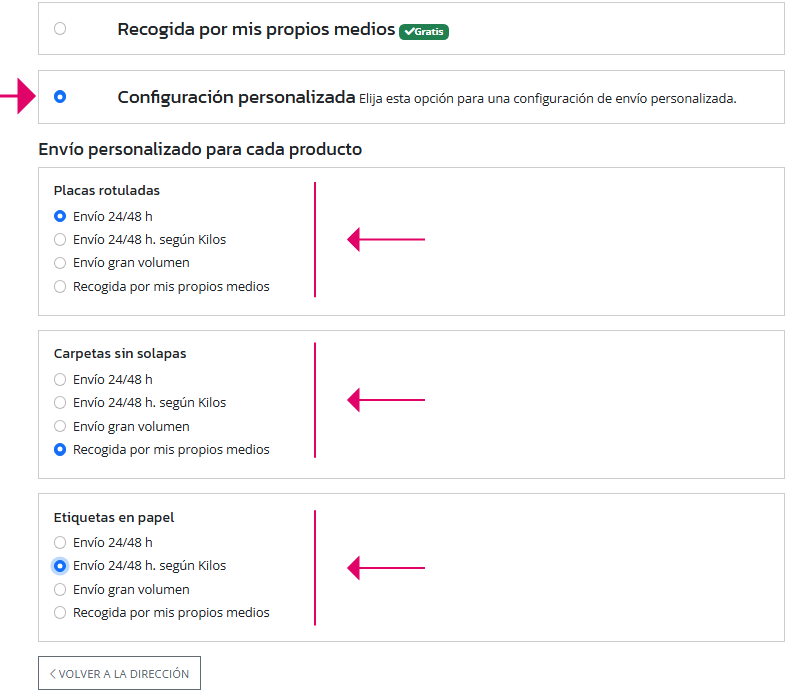Choose 'Envío 24/48 h. según Kilos' for Placas rotuladas
802x700 pixels.
[x=60, y=239]
